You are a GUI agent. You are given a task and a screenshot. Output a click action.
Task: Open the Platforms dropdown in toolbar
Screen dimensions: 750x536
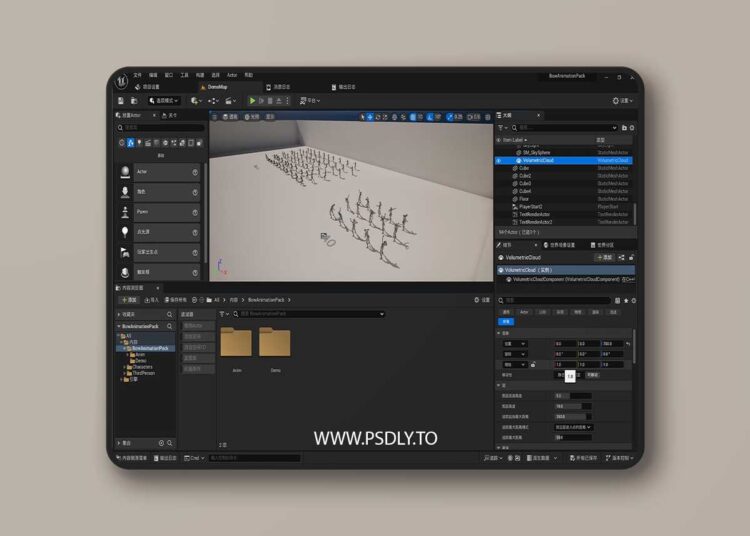[308, 100]
